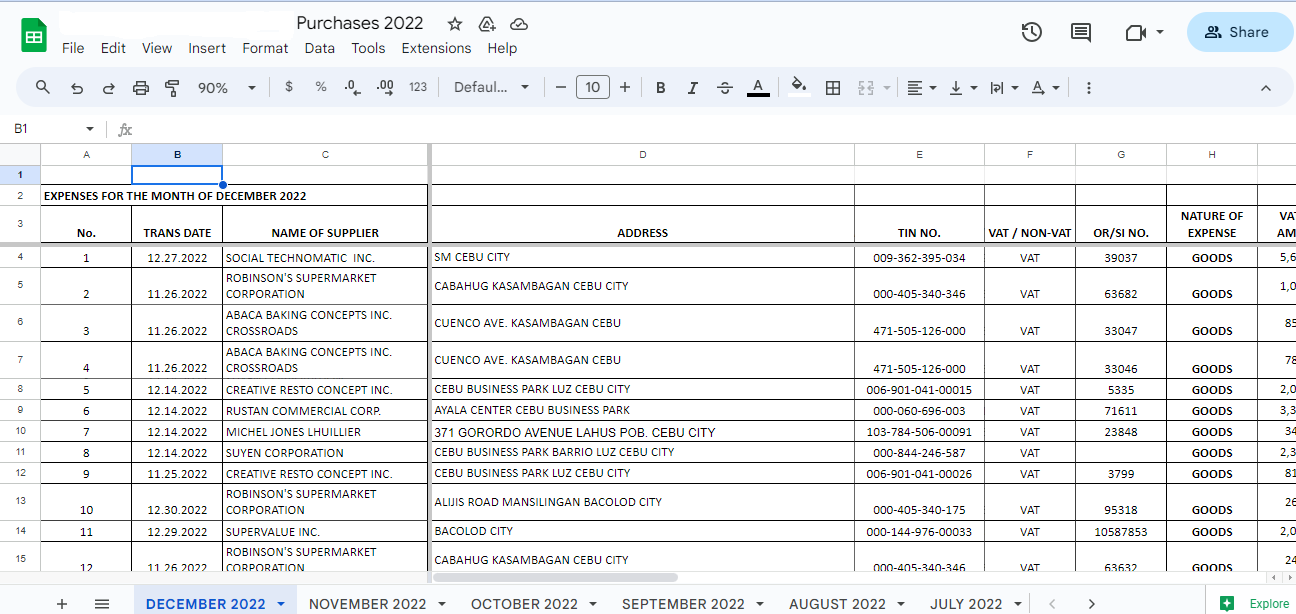
Task: Open the comments panel icon
Action: pyautogui.click(x=1081, y=32)
